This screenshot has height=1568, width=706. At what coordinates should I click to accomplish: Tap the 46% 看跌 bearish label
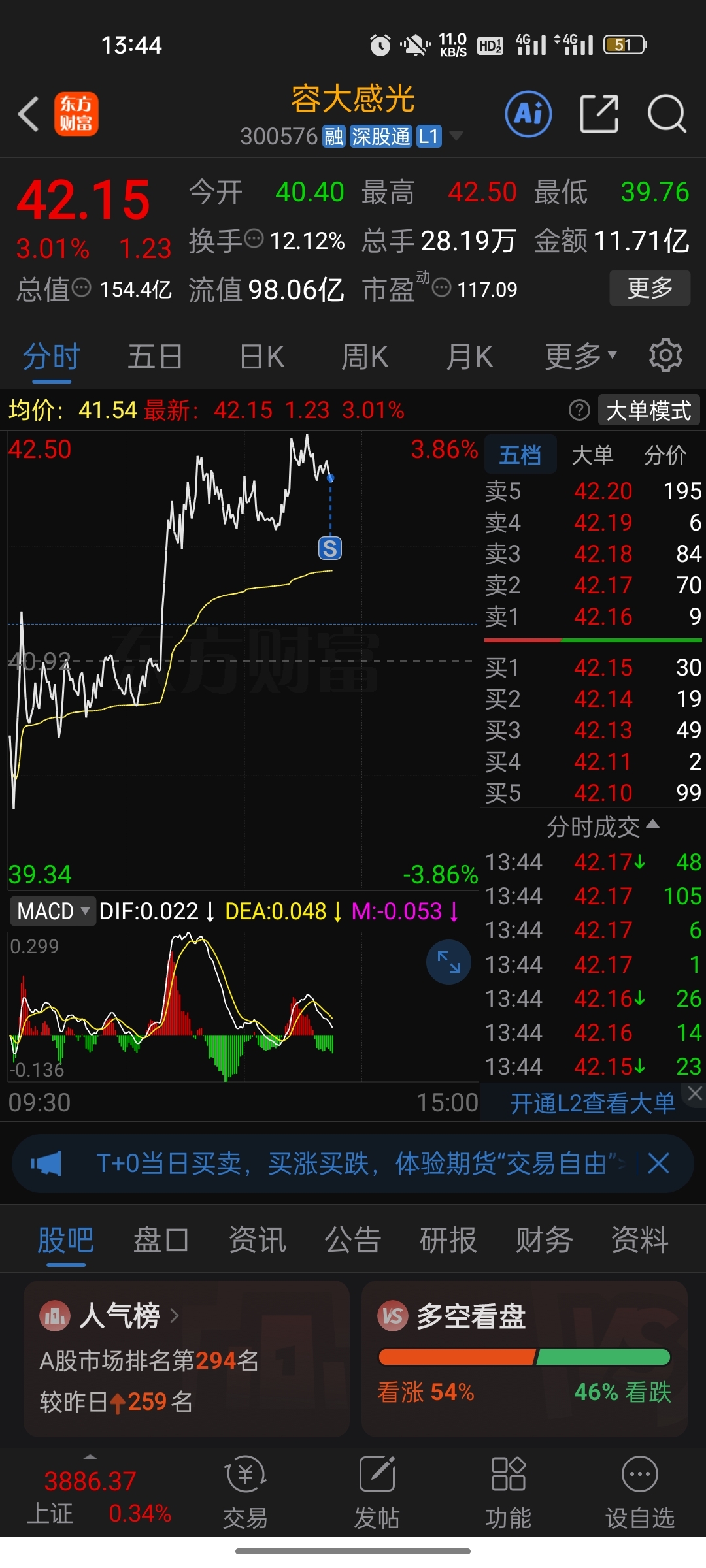coord(623,1392)
